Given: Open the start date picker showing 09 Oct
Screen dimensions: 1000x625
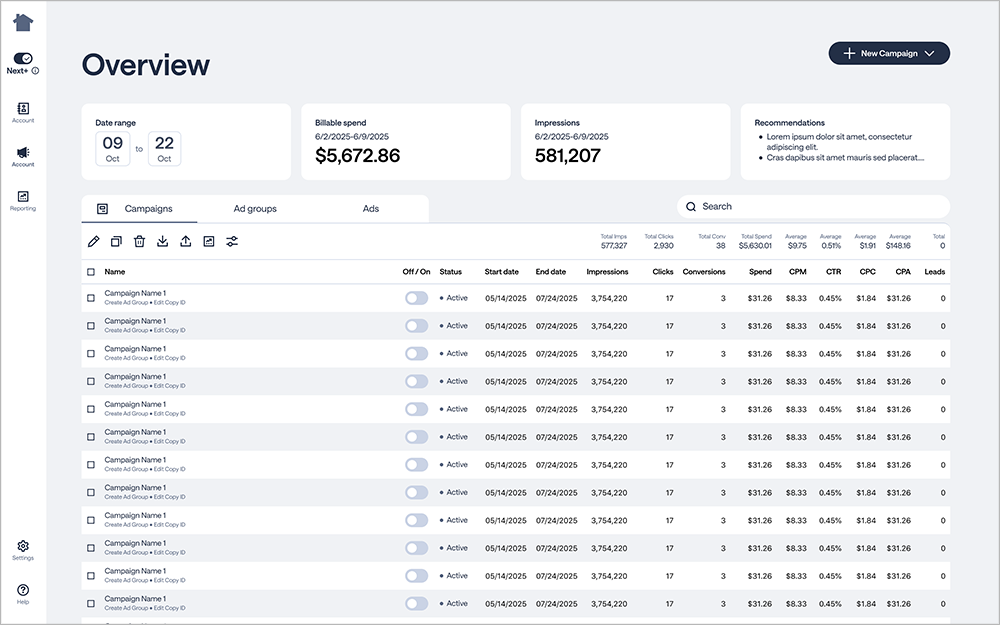Looking at the screenshot, I should 113,149.
